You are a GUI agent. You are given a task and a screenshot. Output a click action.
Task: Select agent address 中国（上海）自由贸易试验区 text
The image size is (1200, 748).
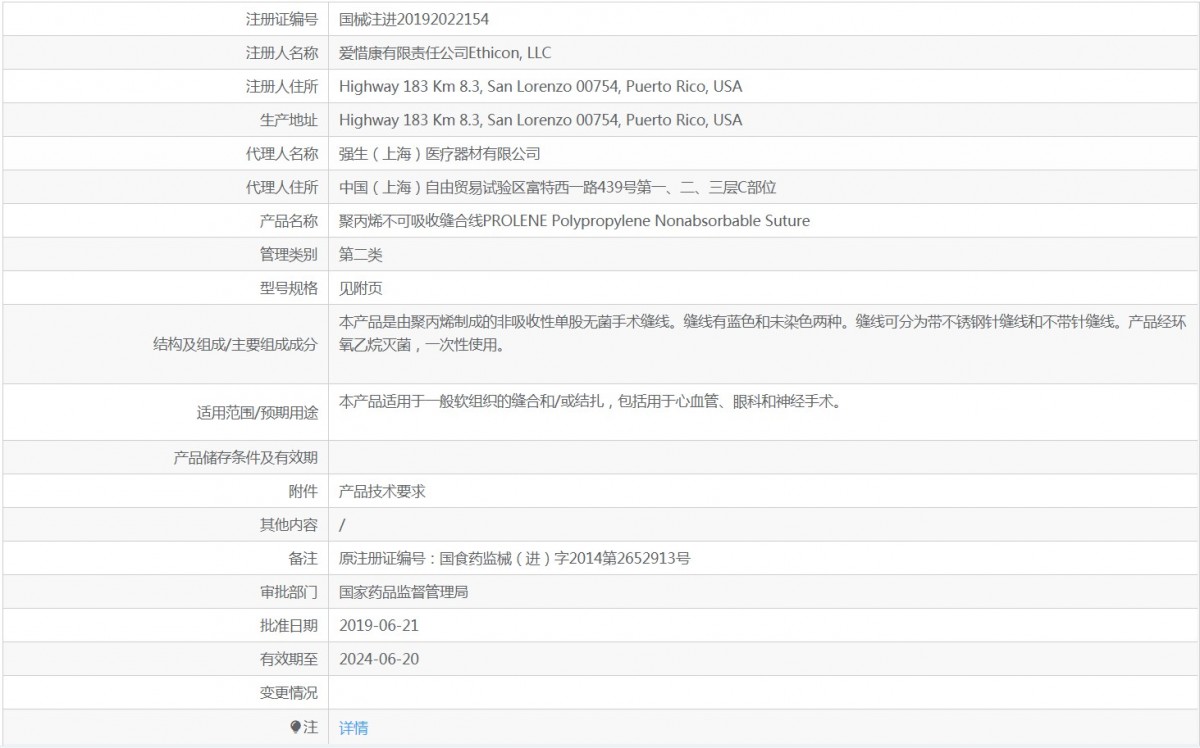pyautogui.click(x=558, y=187)
